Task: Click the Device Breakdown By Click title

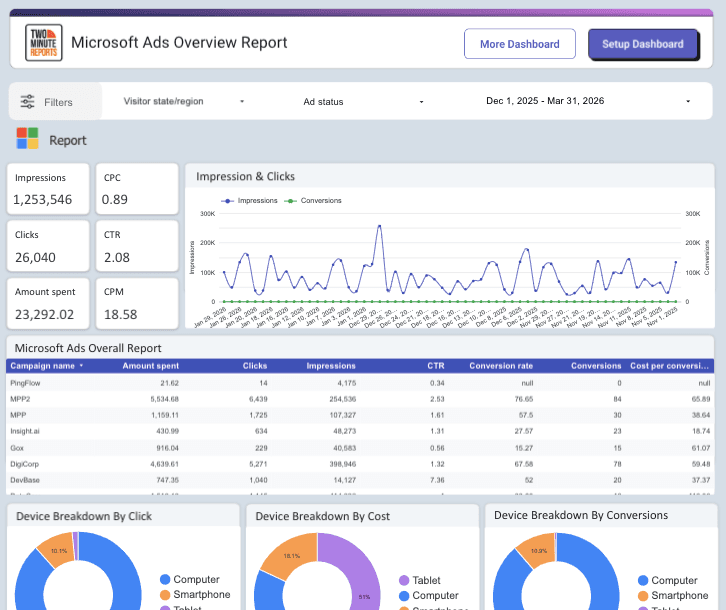Action: [x=84, y=516]
